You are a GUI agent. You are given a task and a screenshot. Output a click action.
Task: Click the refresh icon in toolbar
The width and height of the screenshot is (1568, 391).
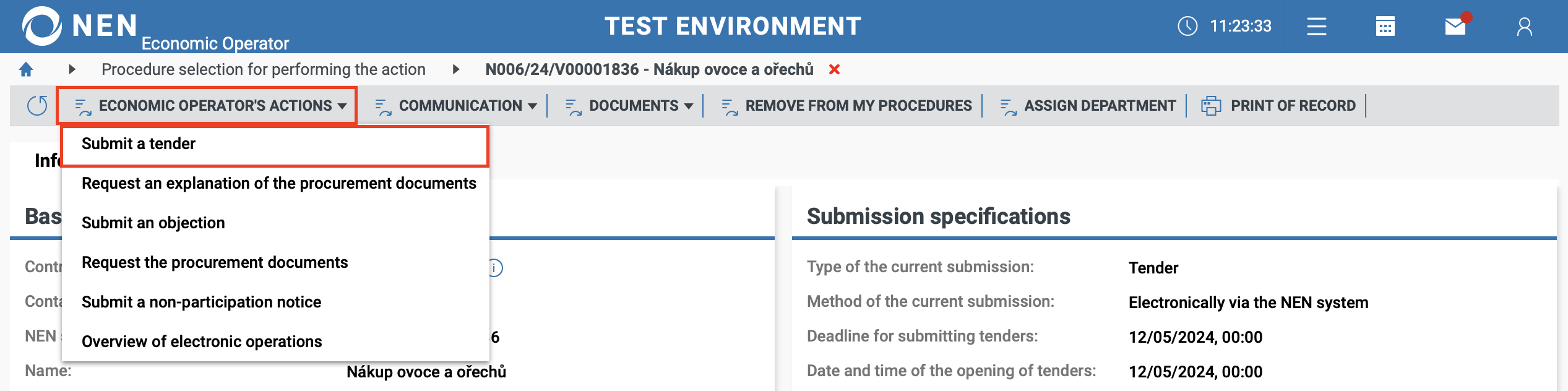[x=37, y=106]
